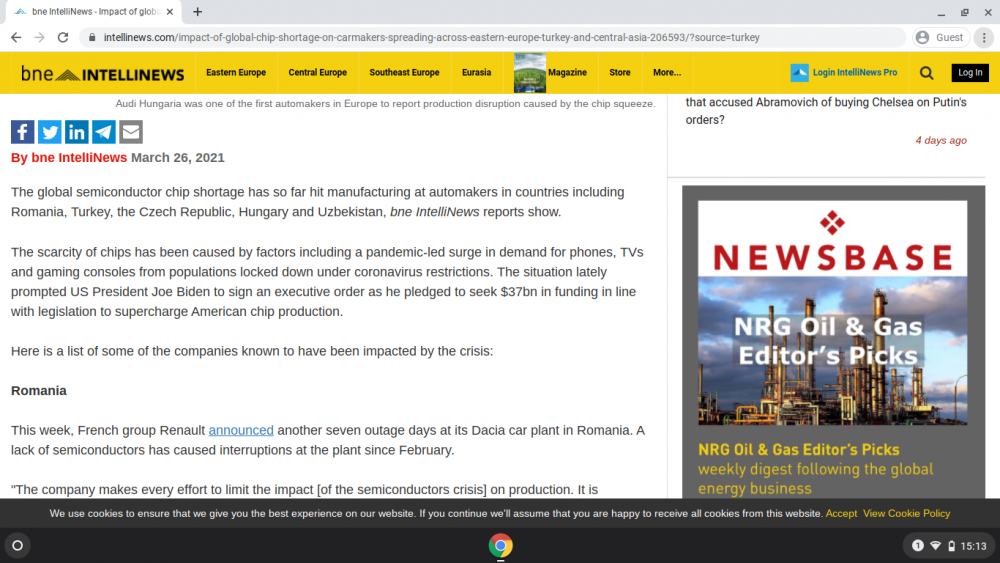Select the browser tab titled bne IntelliNews

pos(94,11)
